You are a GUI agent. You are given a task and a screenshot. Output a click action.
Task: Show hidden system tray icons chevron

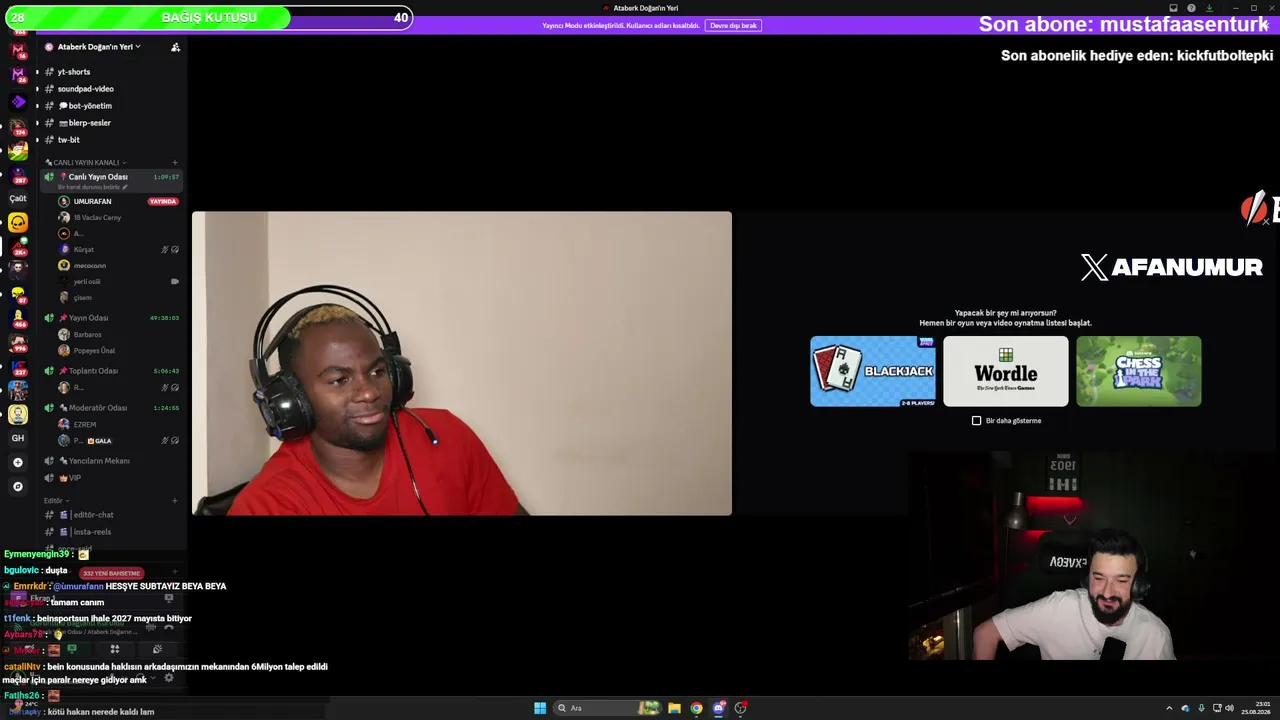(1169, 708)
